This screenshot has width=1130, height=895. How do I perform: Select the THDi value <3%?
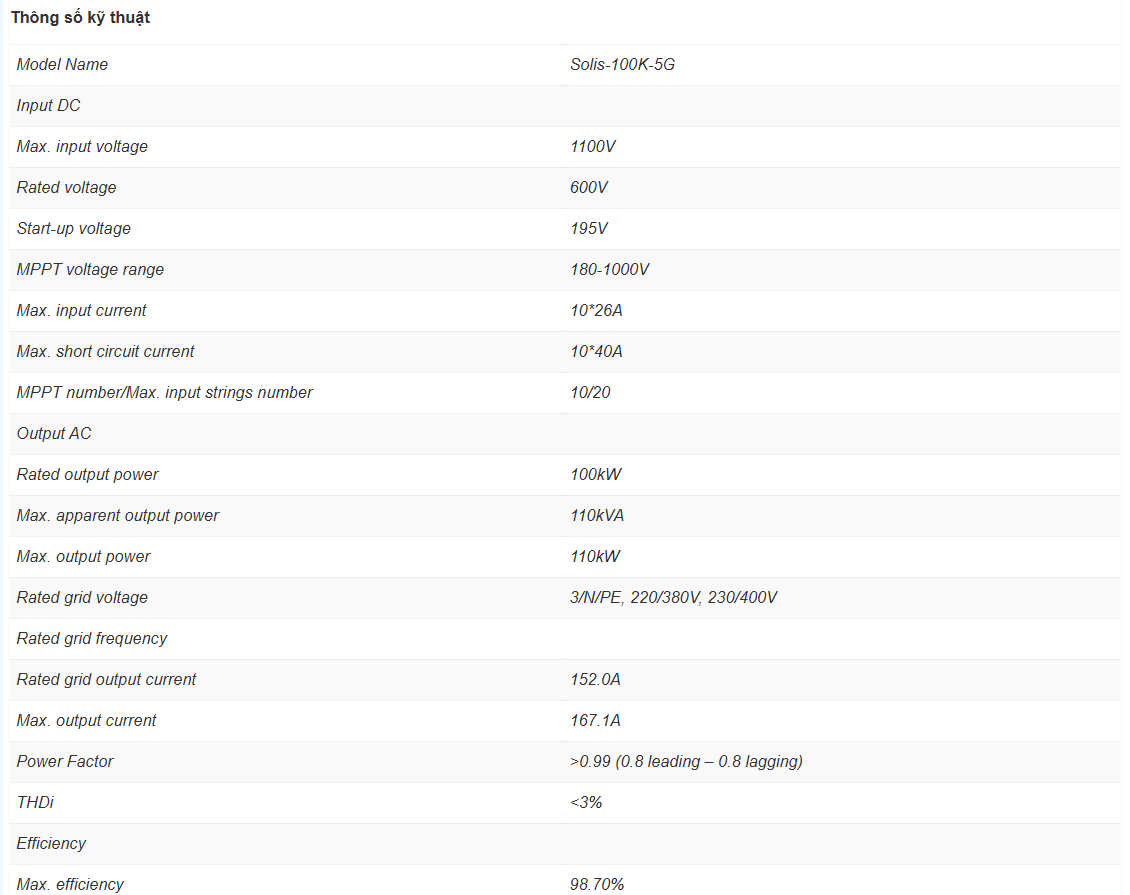point(586,803)
